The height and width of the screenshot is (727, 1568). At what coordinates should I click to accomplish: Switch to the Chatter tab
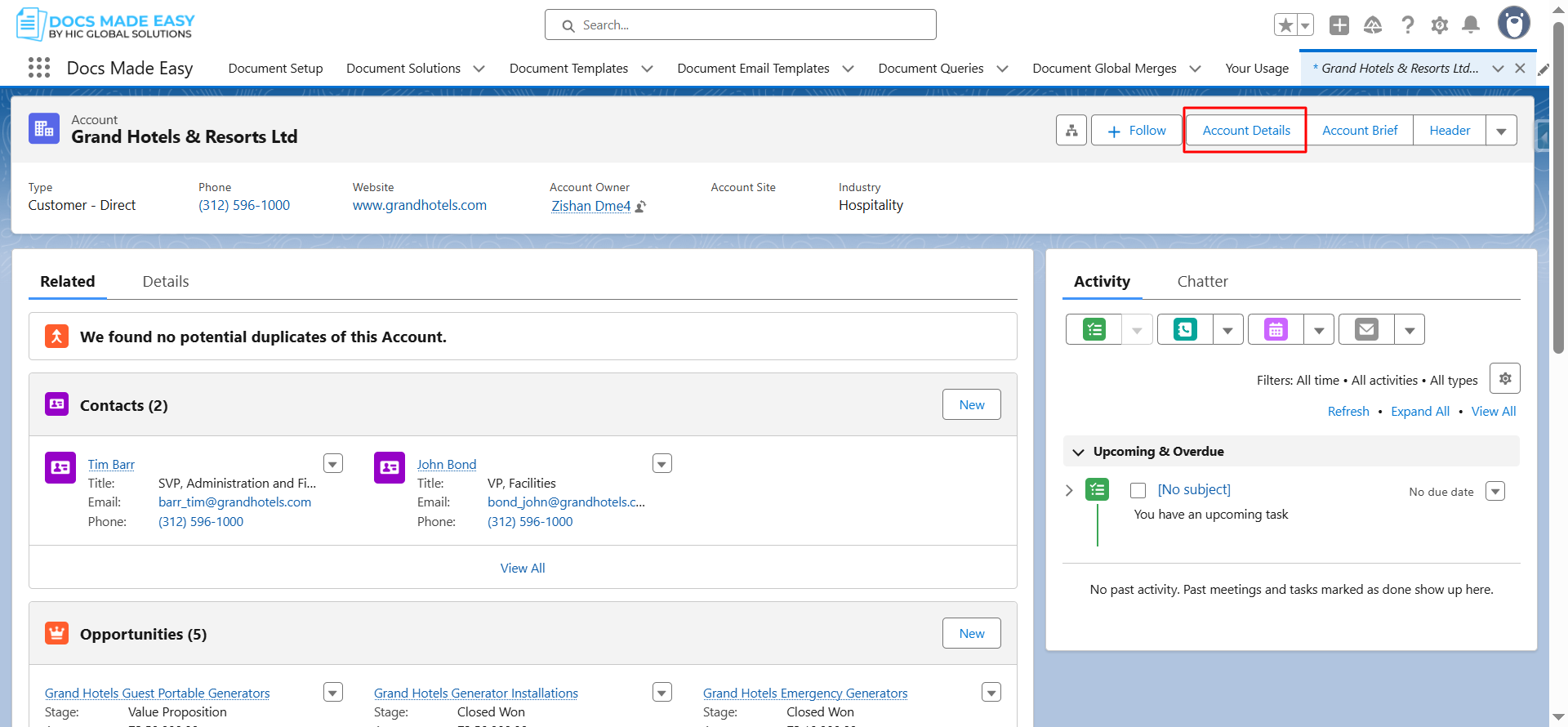pos(1202,282)
